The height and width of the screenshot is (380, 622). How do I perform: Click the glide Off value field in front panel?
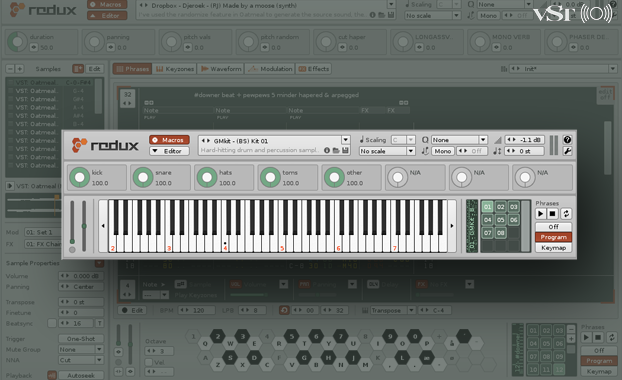471,151
